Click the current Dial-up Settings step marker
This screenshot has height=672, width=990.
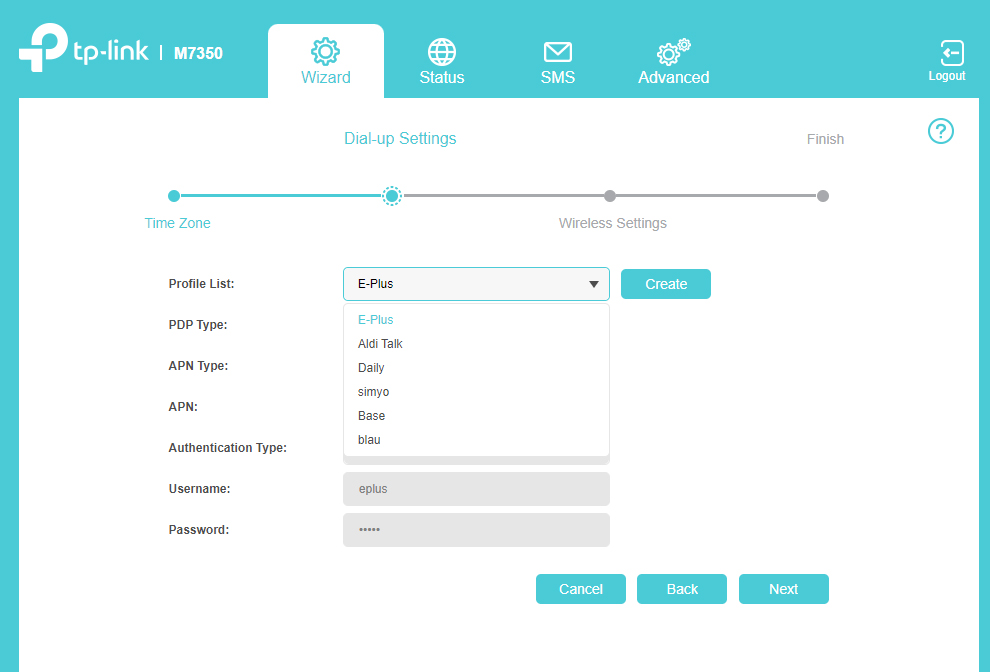[391, 196]
